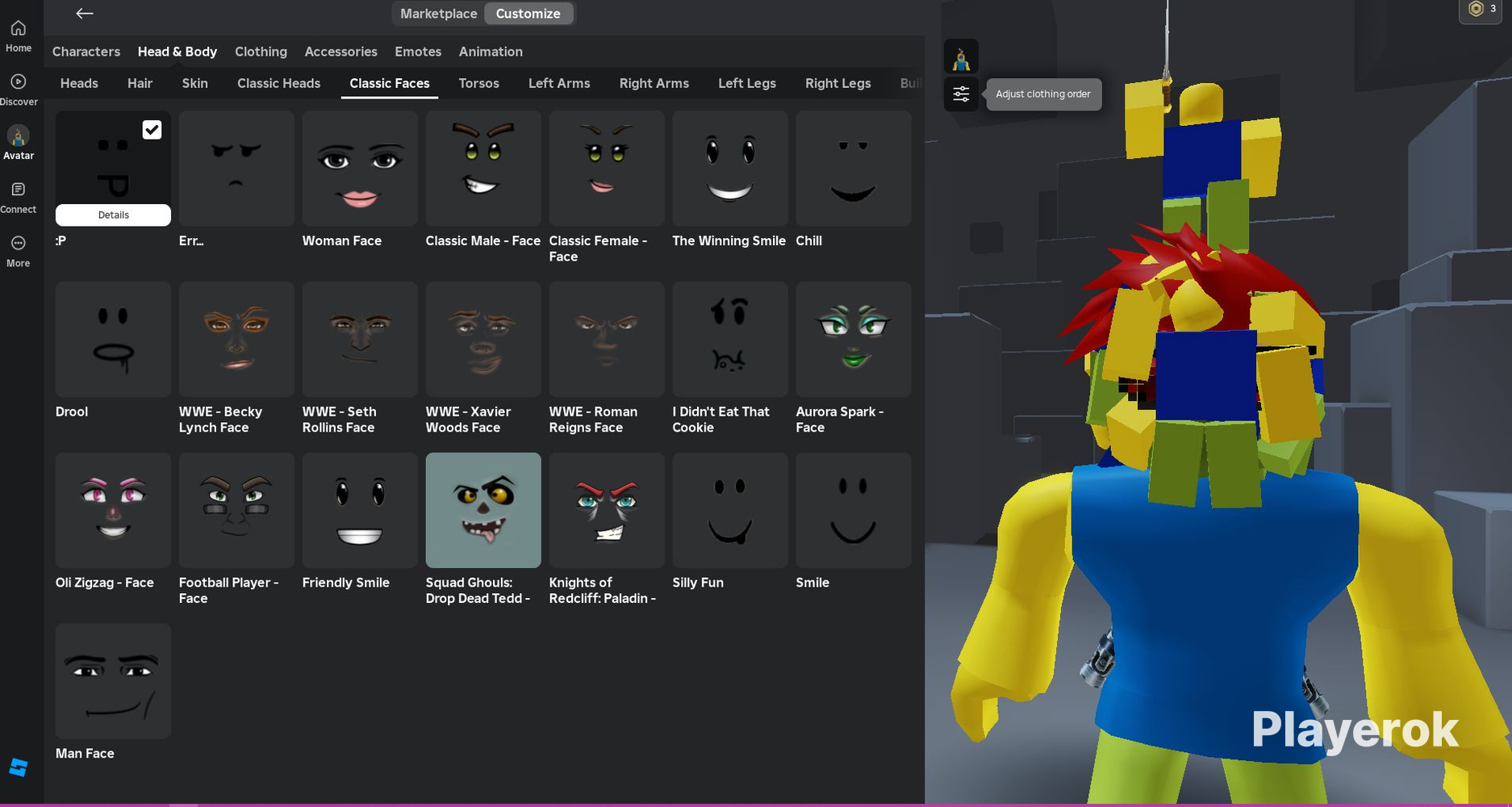Select the Woman Face thumbnail
This screenshot has width=1512, height=807.
click(x=360, y=169)
